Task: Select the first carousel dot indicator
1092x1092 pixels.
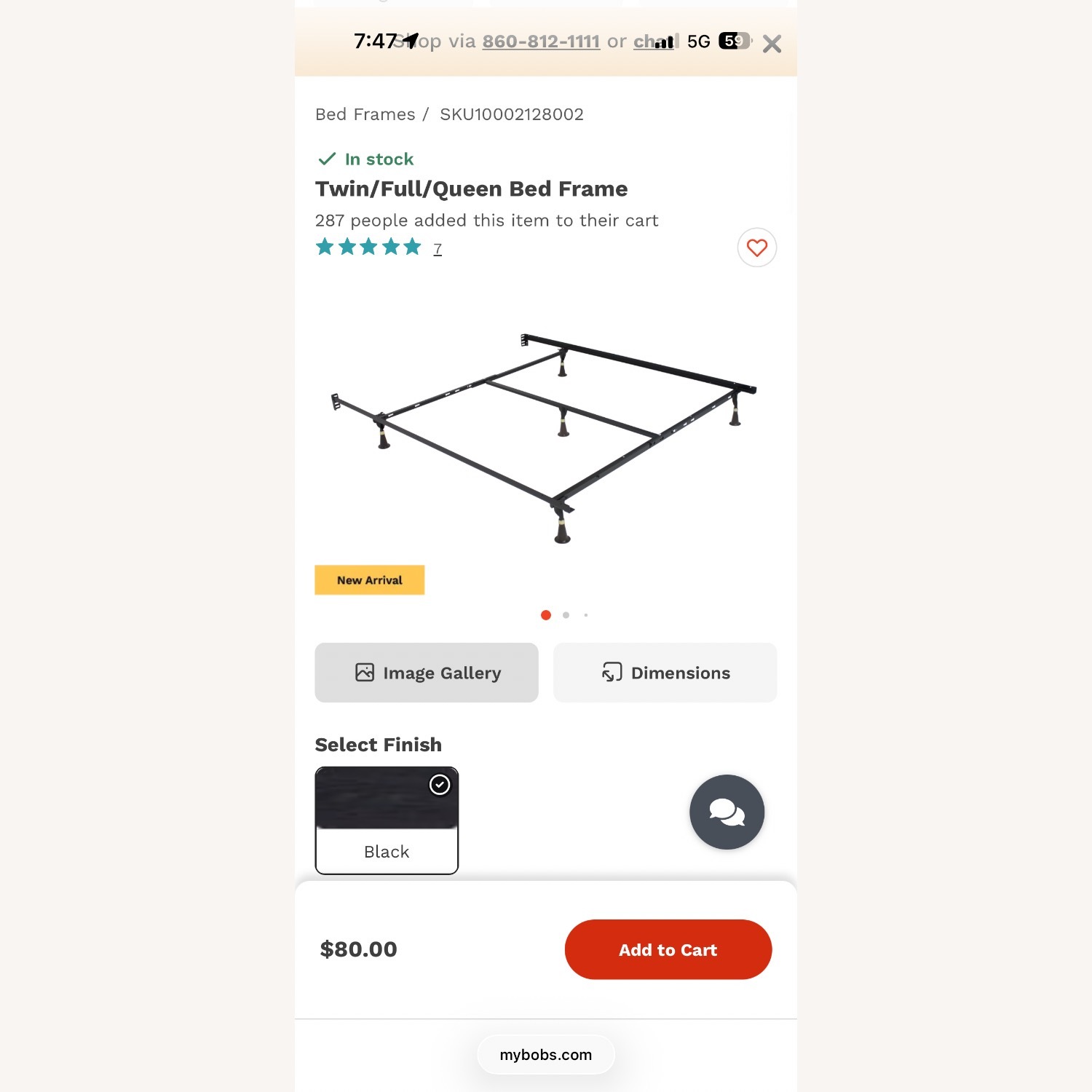Action: (x=546, y=615)
